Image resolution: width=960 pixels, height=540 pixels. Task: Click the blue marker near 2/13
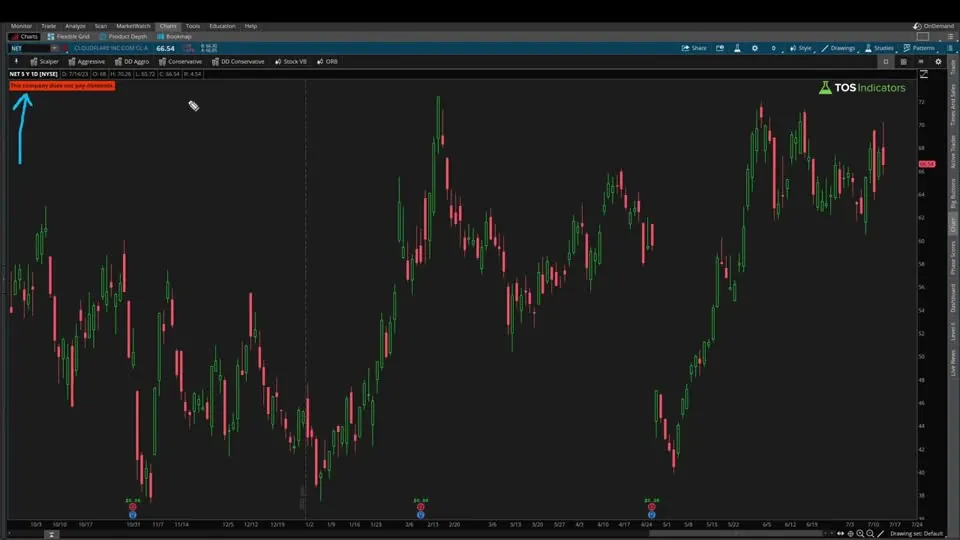[421, 515]
